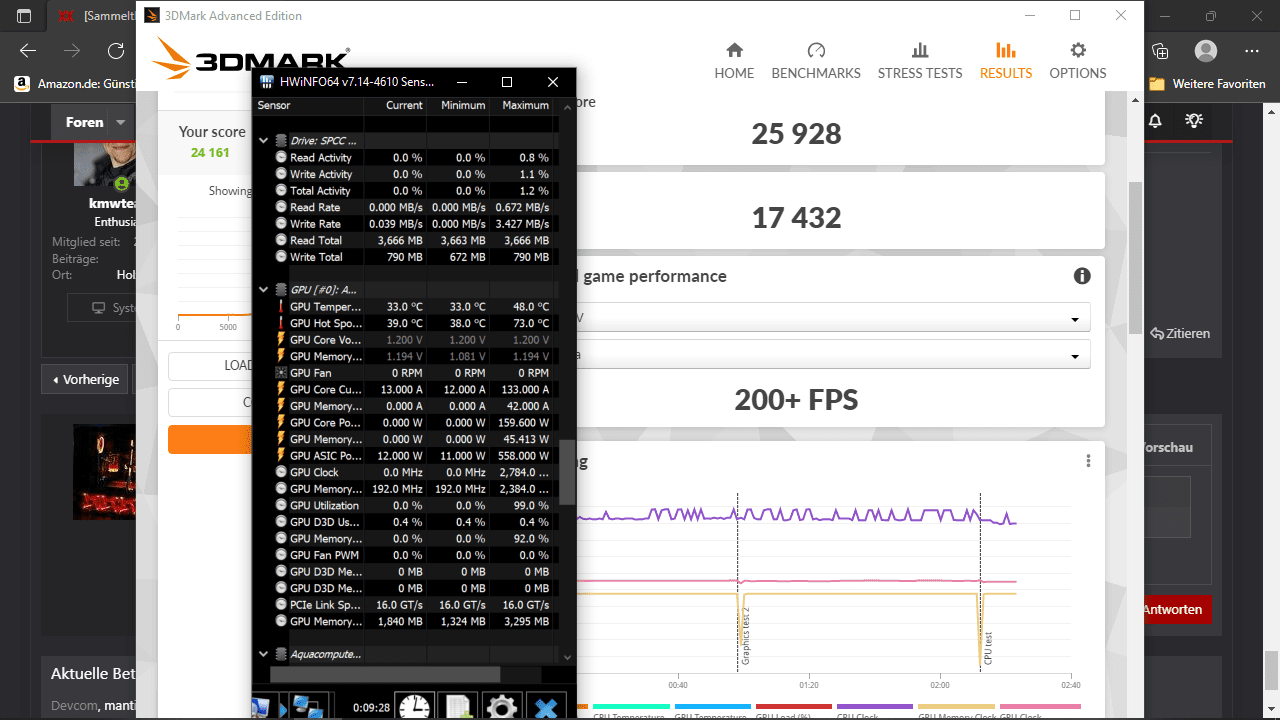The height and width of the screenshot is (720, 1280).
Task: Click Zitieren on the forum post
Action: click(x=1180, y=333)
